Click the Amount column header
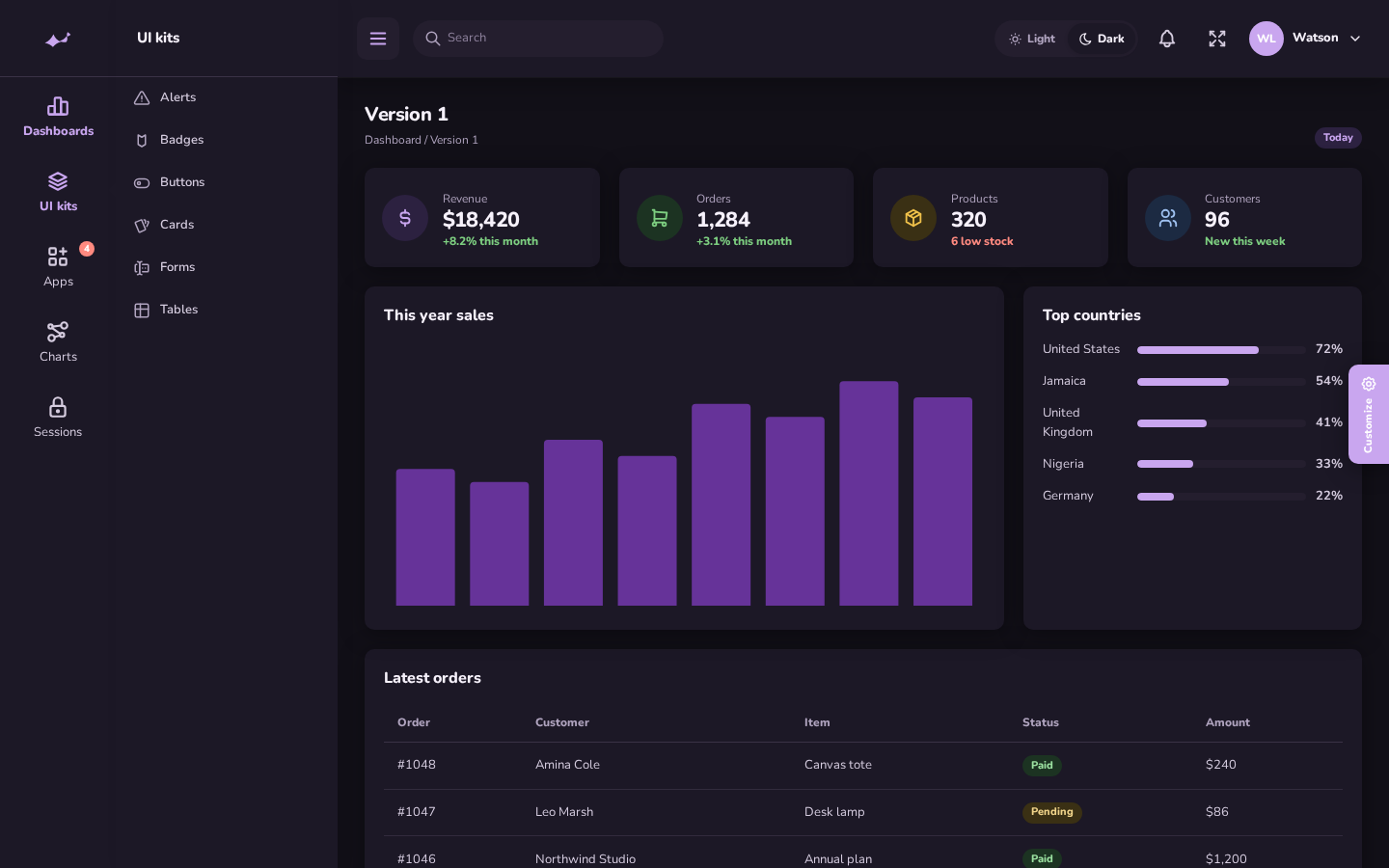 [x=1228, y=722]
